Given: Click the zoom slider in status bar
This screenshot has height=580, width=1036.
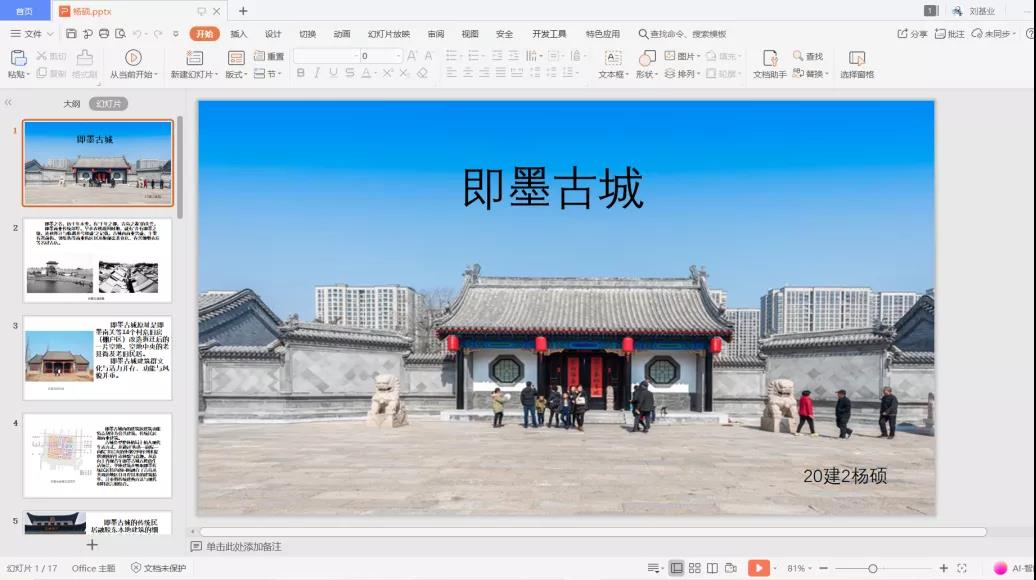Looking at the screenshot, I should pos(873,568).
